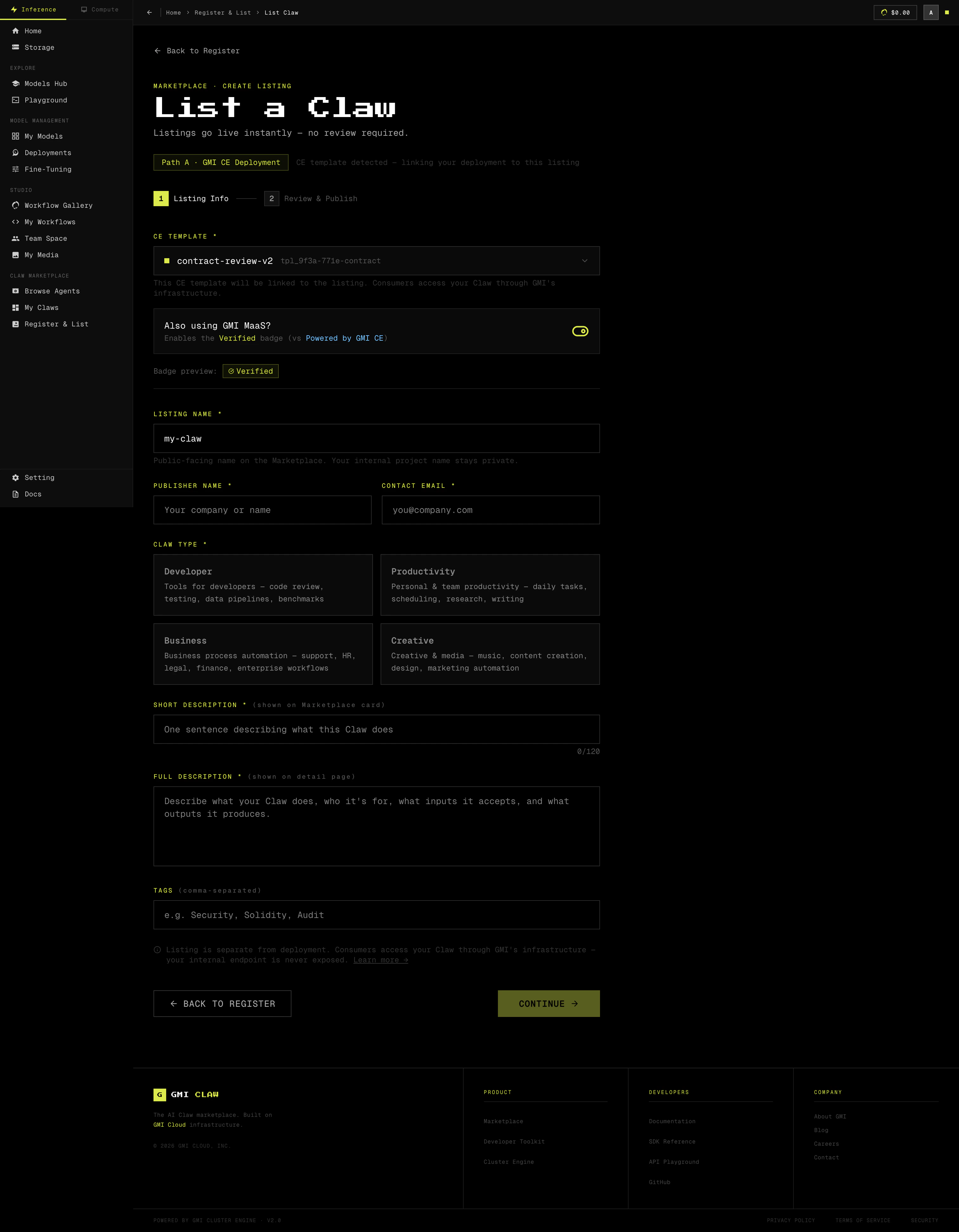
Task: Click back arrow in top breadcrumb bar
Action: (149, 12)
